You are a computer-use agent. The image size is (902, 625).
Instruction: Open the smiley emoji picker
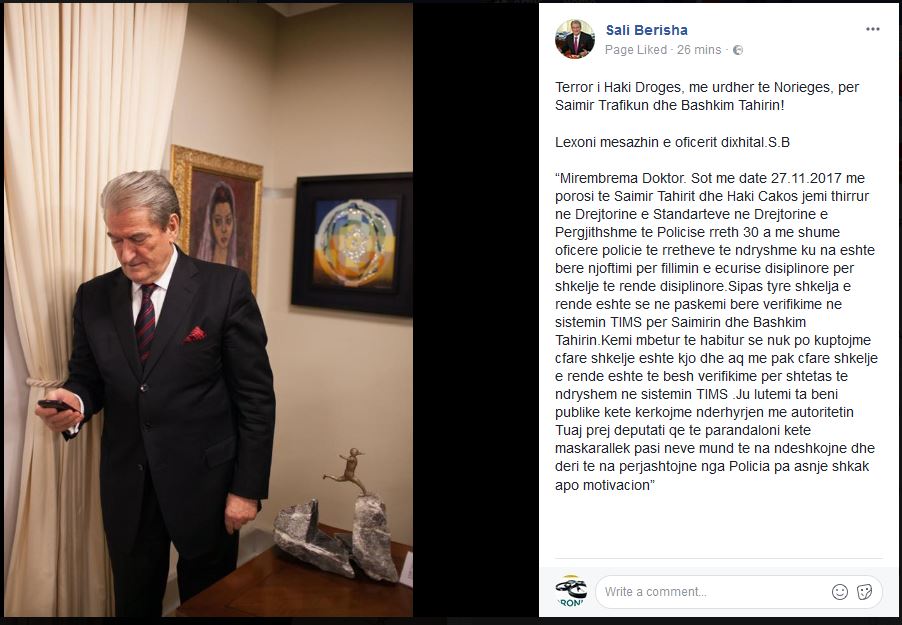(840, 592)
